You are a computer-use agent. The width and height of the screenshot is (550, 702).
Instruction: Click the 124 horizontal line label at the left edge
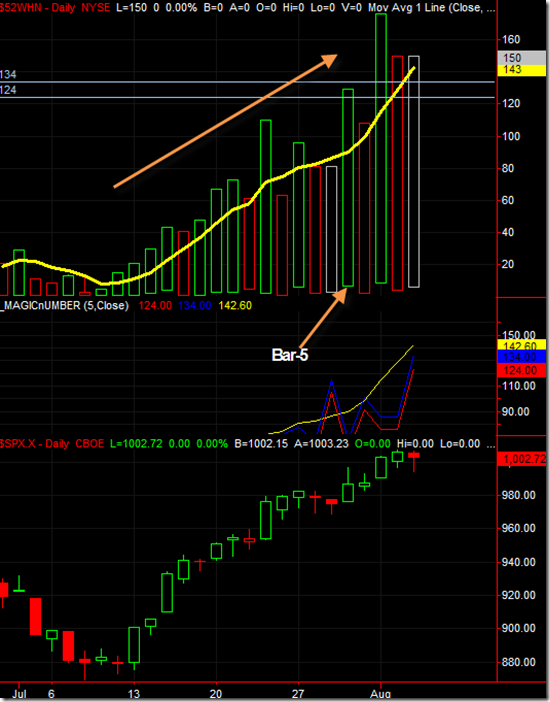pyautogui.click(x=8, y=90)
